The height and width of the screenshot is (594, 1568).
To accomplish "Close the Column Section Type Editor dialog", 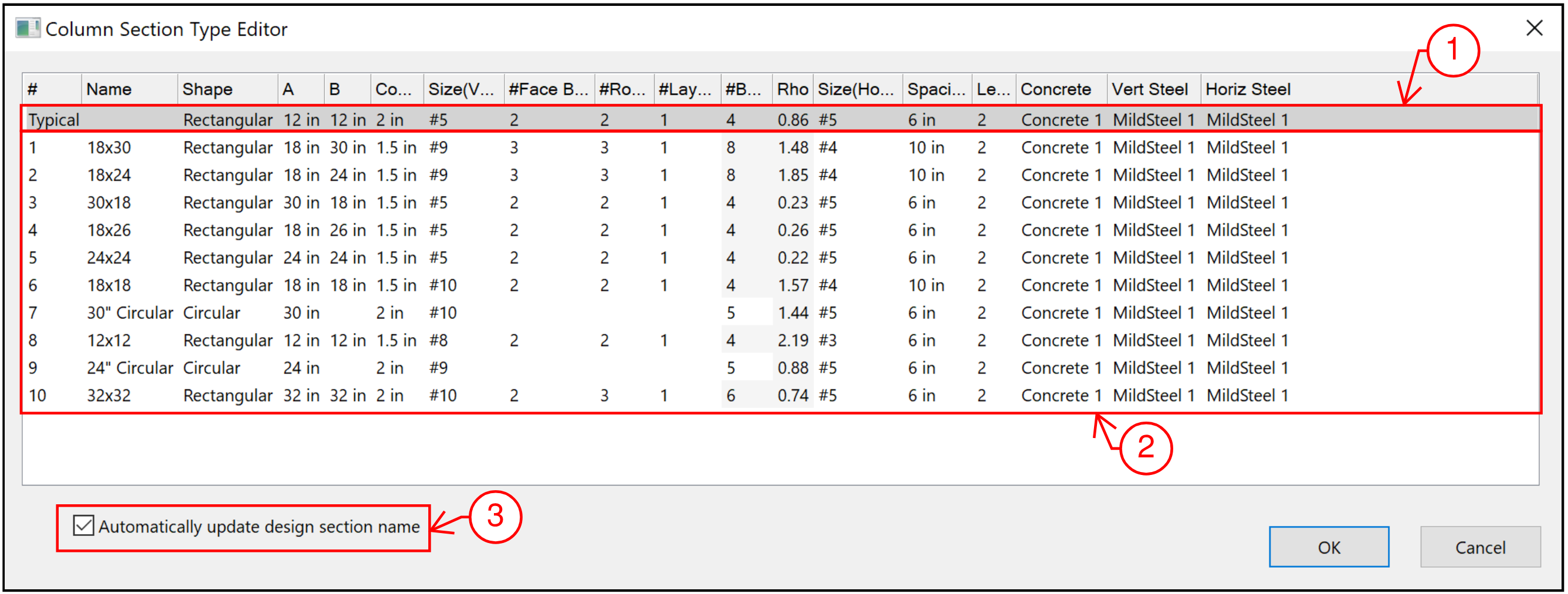I will [1534, 28].
